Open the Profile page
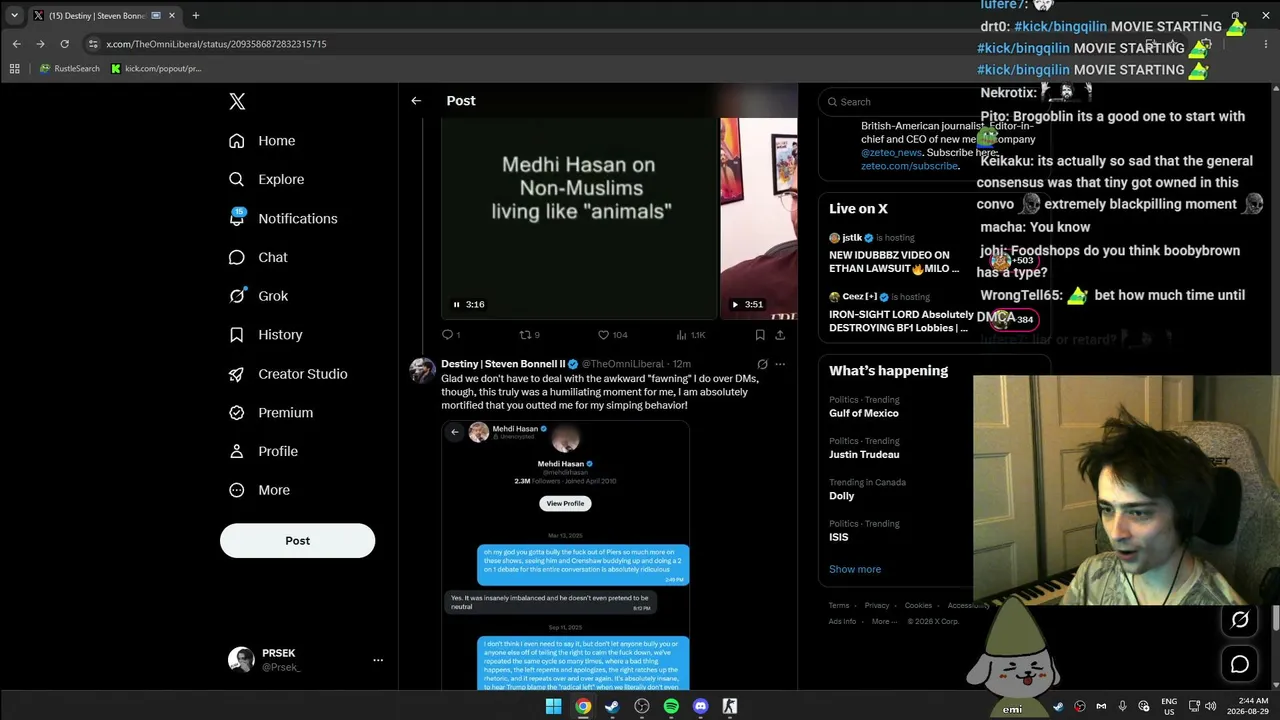The width and height of the screenshot is (1280, 720). coord(263,451)
